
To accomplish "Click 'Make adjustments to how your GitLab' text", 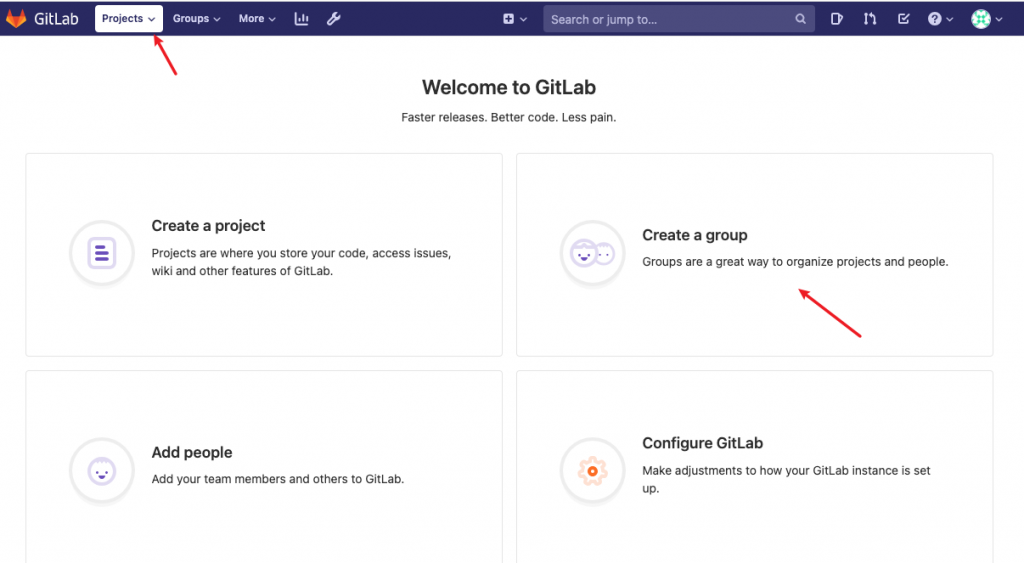I will [x=786, y=479].
